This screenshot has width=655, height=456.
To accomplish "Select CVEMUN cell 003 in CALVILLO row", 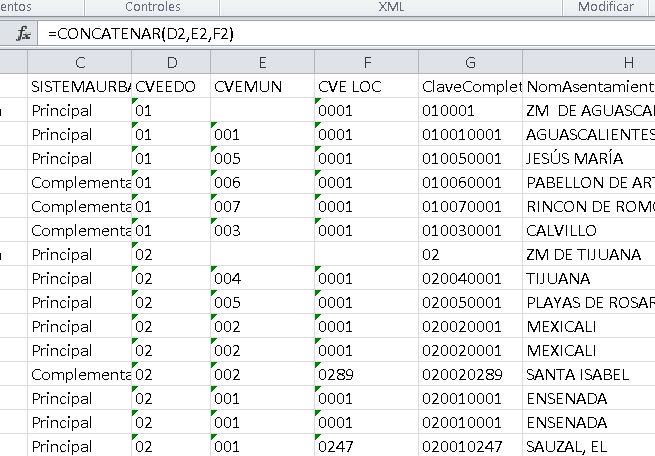I will tap(262, 231).
